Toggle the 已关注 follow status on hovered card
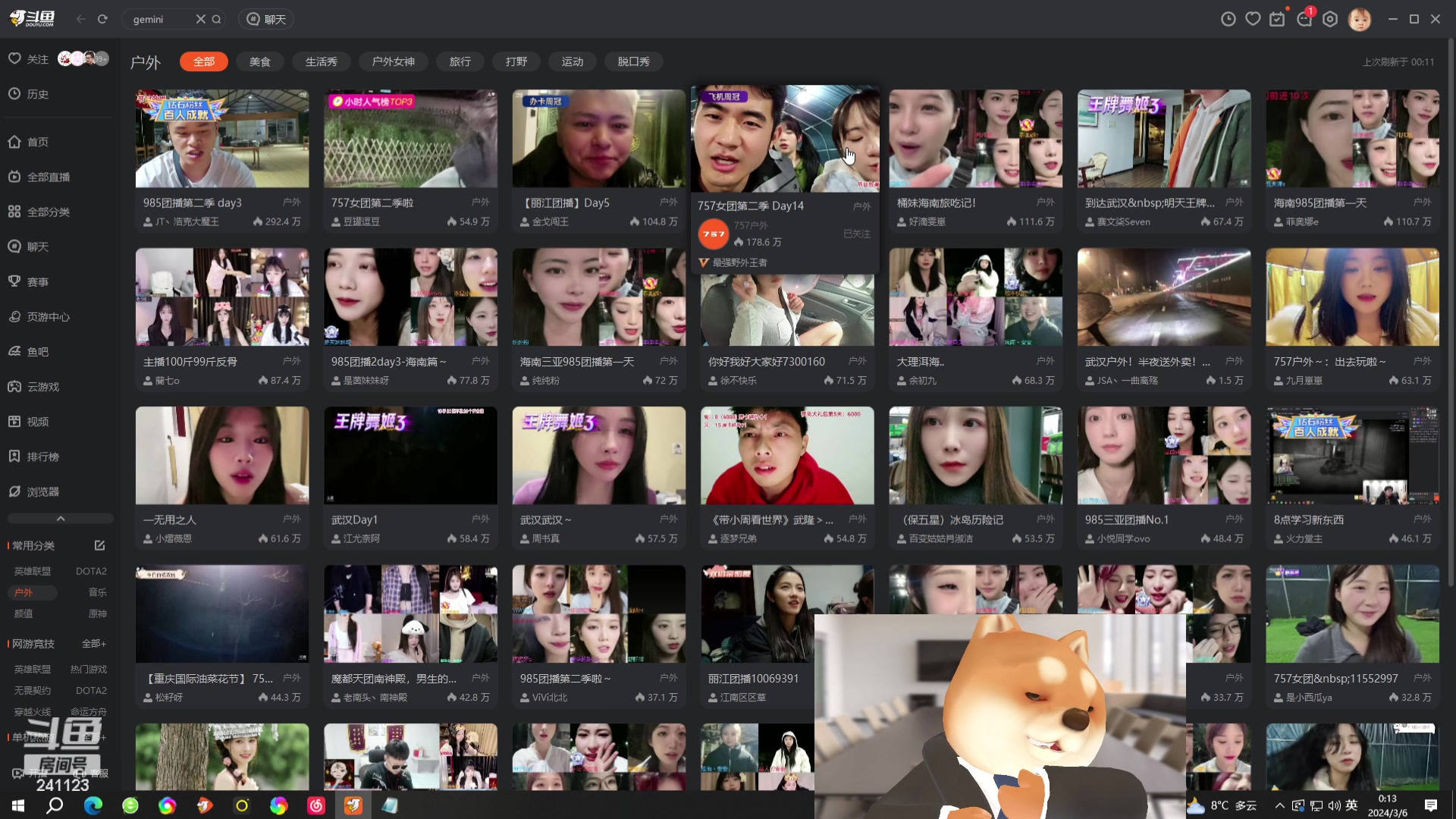This screenshot has width=1456, height=819. (856, 234)
